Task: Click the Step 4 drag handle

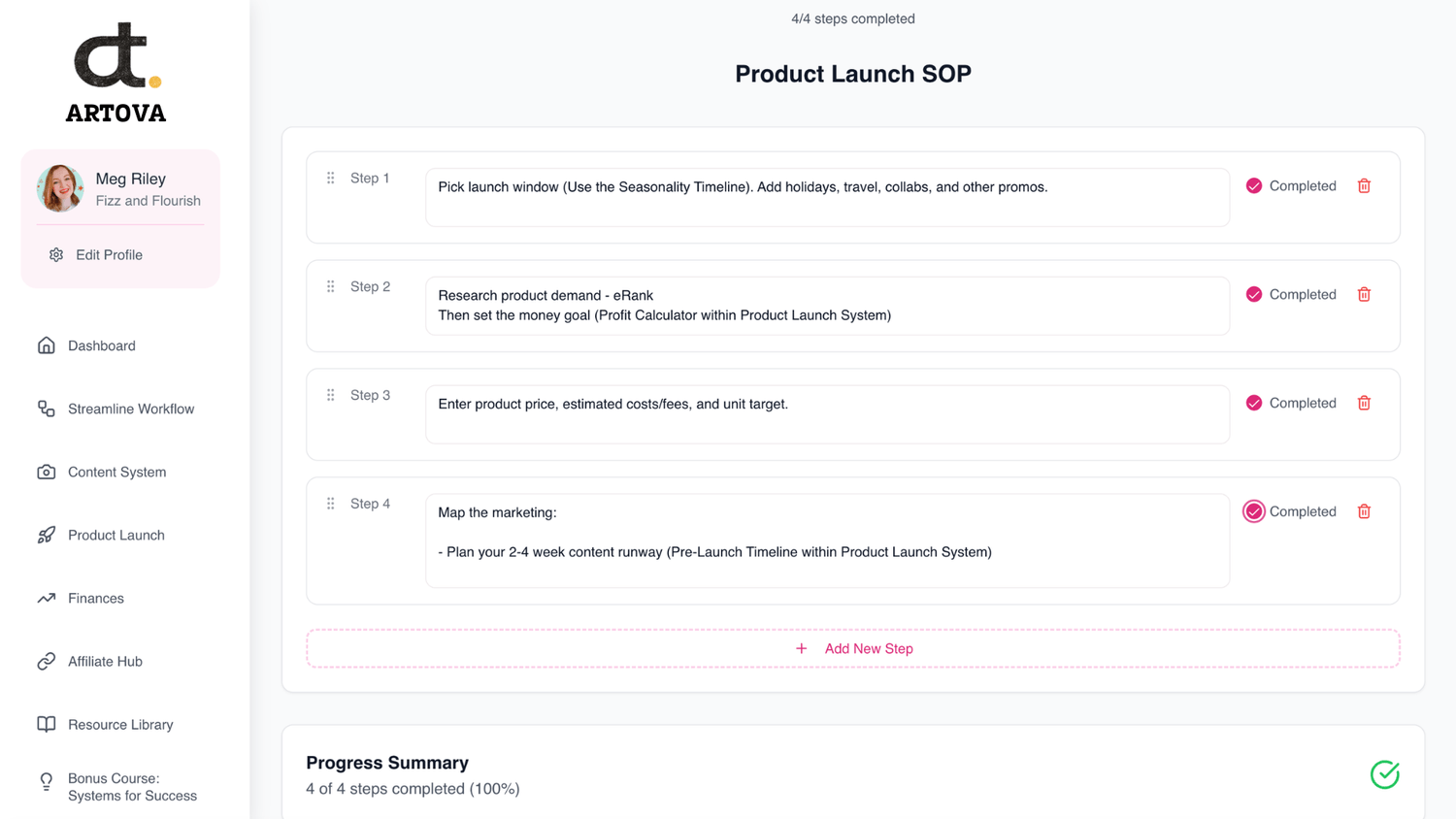Action: 331,504
